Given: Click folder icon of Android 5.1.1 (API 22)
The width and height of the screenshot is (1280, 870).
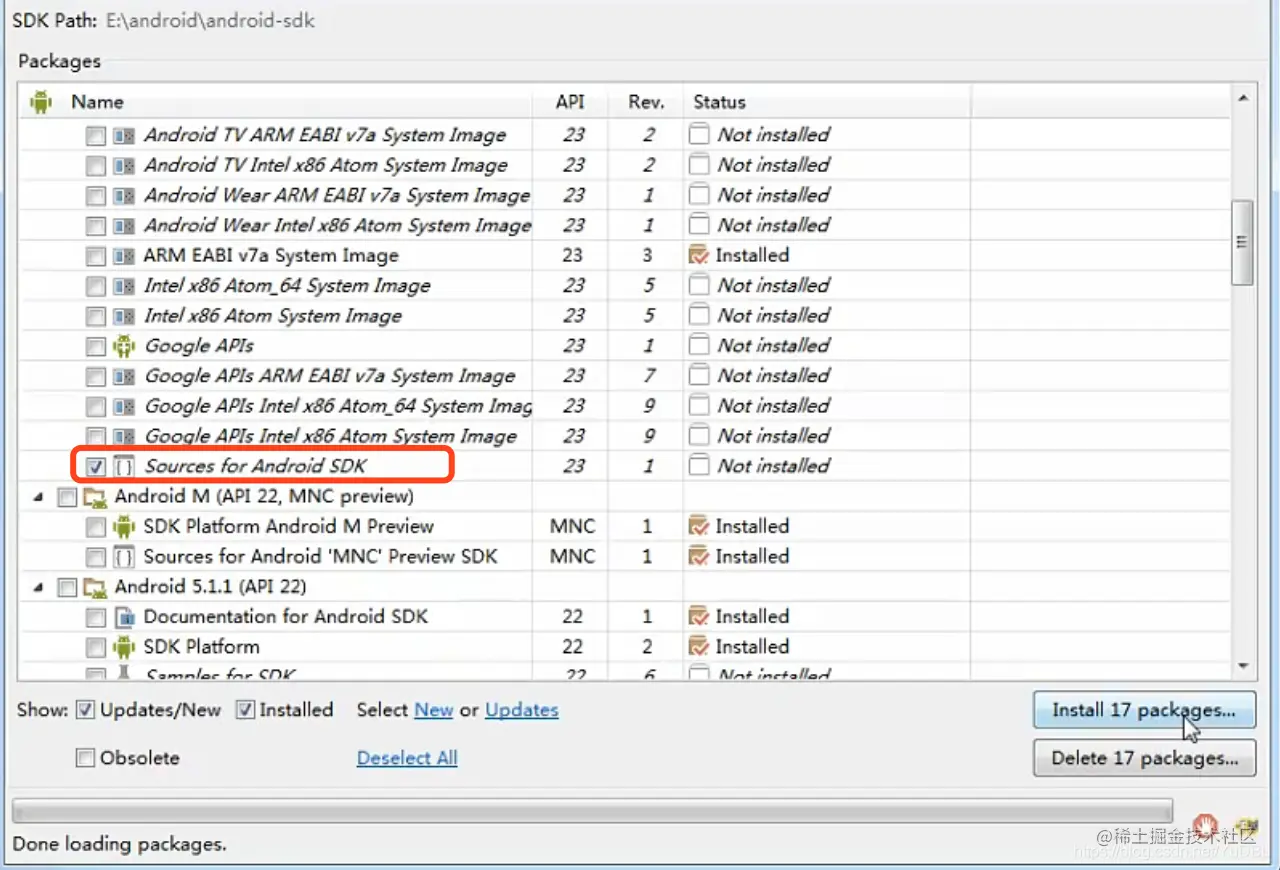Looking at the screenshot, I should [96, 586].
